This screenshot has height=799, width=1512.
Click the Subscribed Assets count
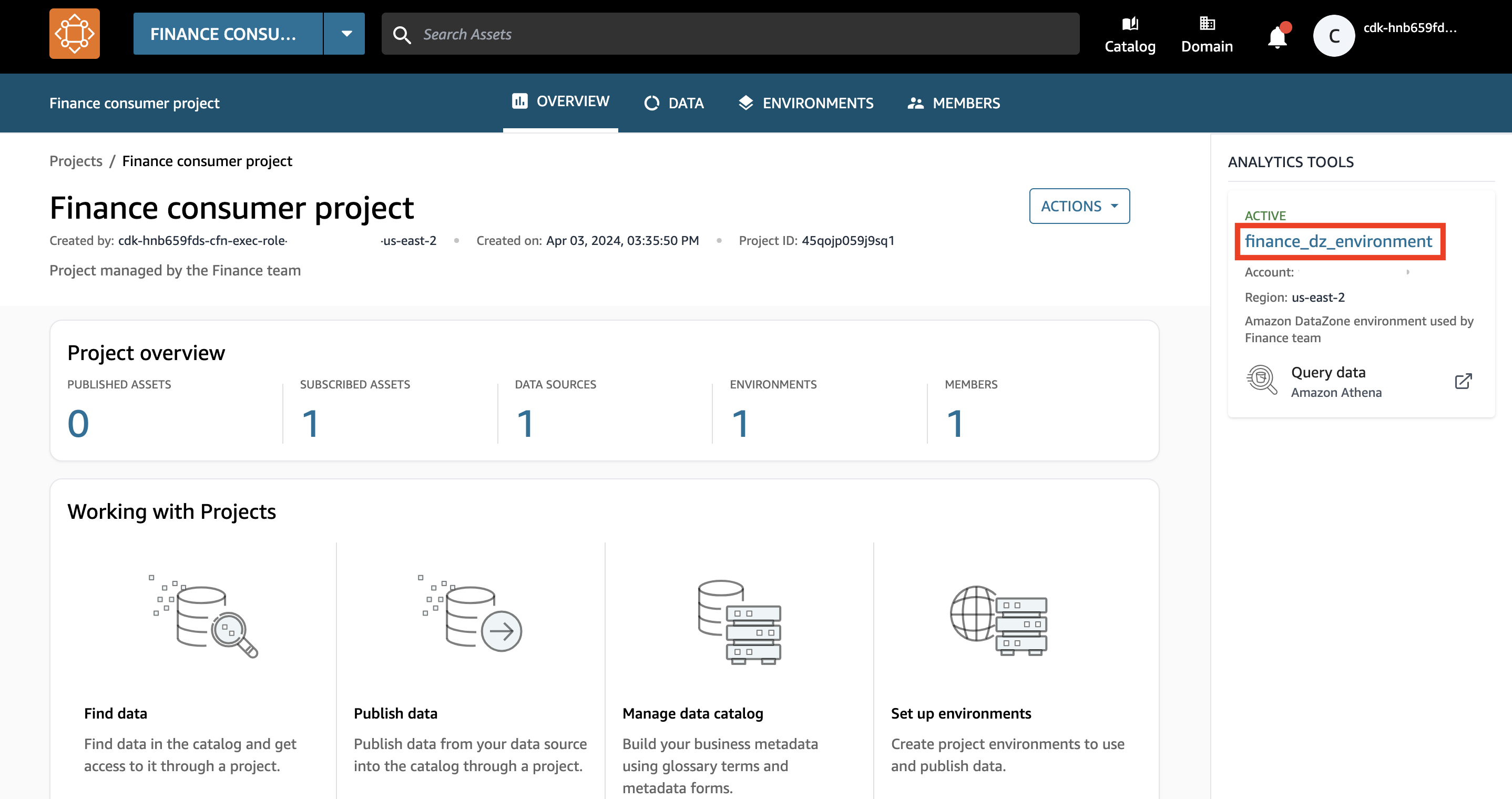click(310, 424)
